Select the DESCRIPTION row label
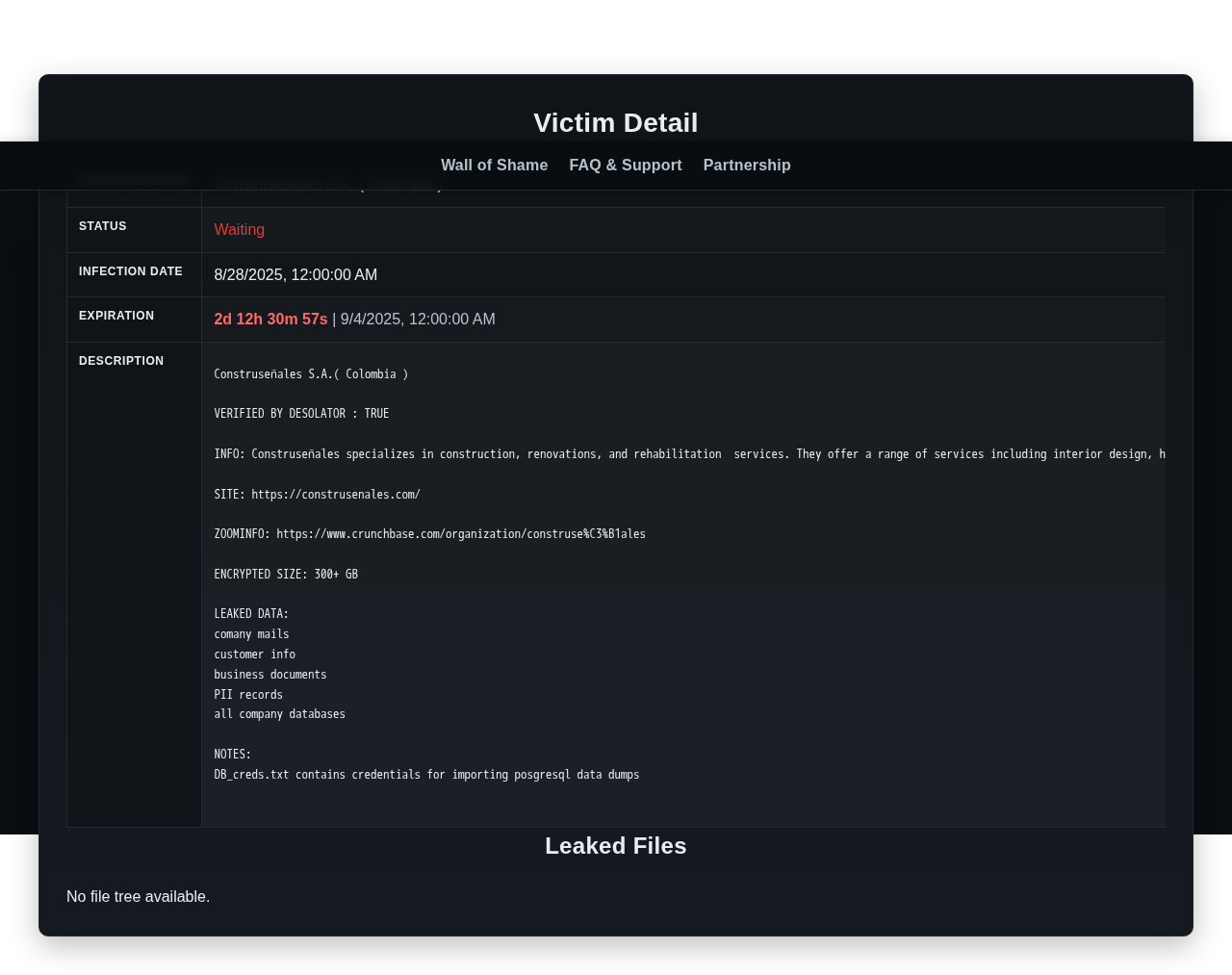The height and width of the screenshot is (975, 1232). click(121, 361)
